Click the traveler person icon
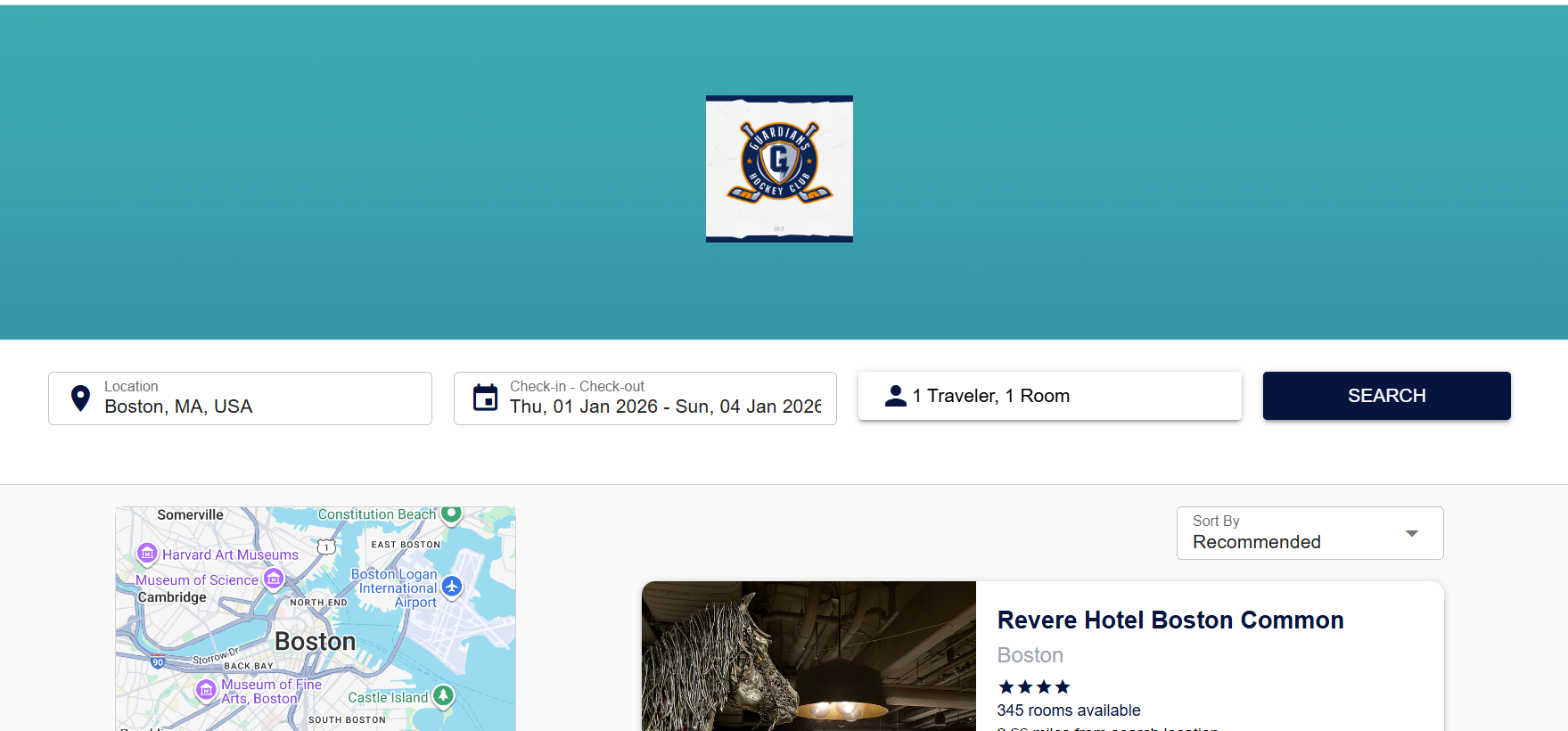The width and height of the screenshot is (1568, 731). [x=895, y=396]
